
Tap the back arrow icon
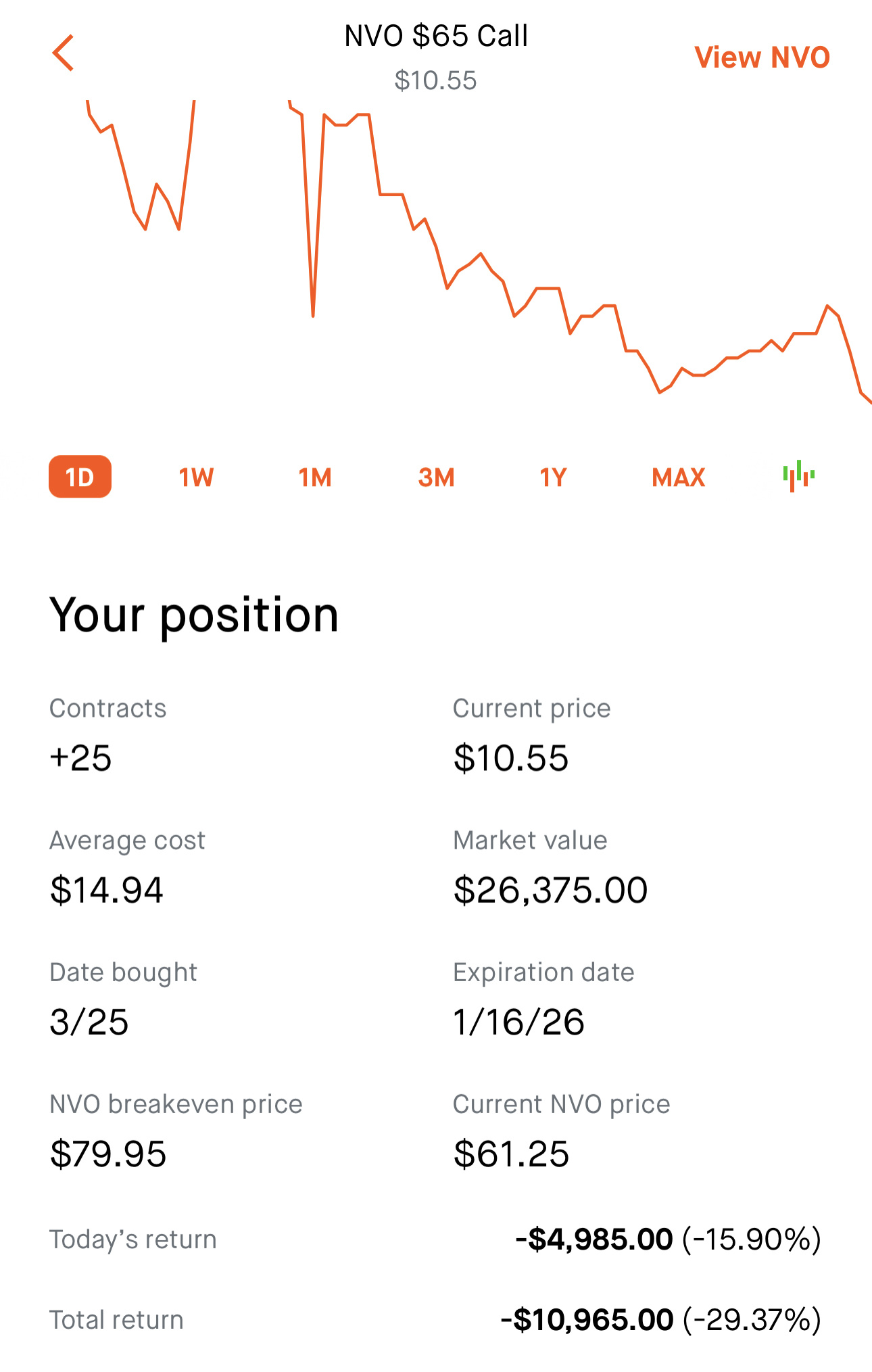tap(63, 53)
